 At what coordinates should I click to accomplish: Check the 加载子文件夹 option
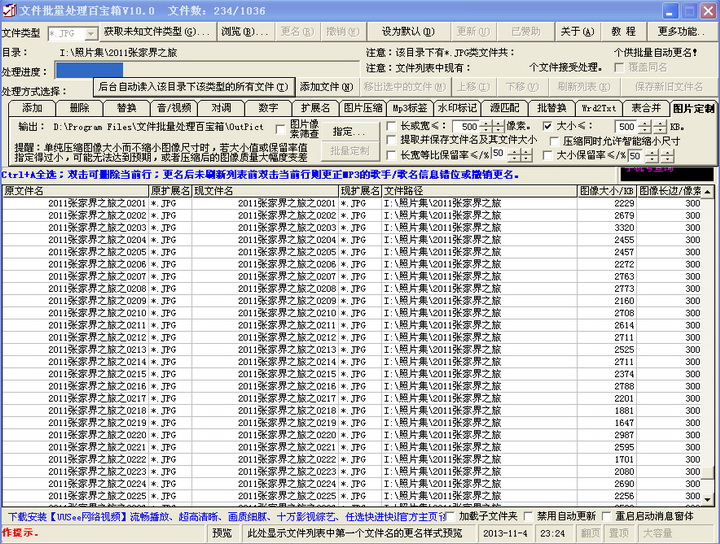[x=453, y=517]
